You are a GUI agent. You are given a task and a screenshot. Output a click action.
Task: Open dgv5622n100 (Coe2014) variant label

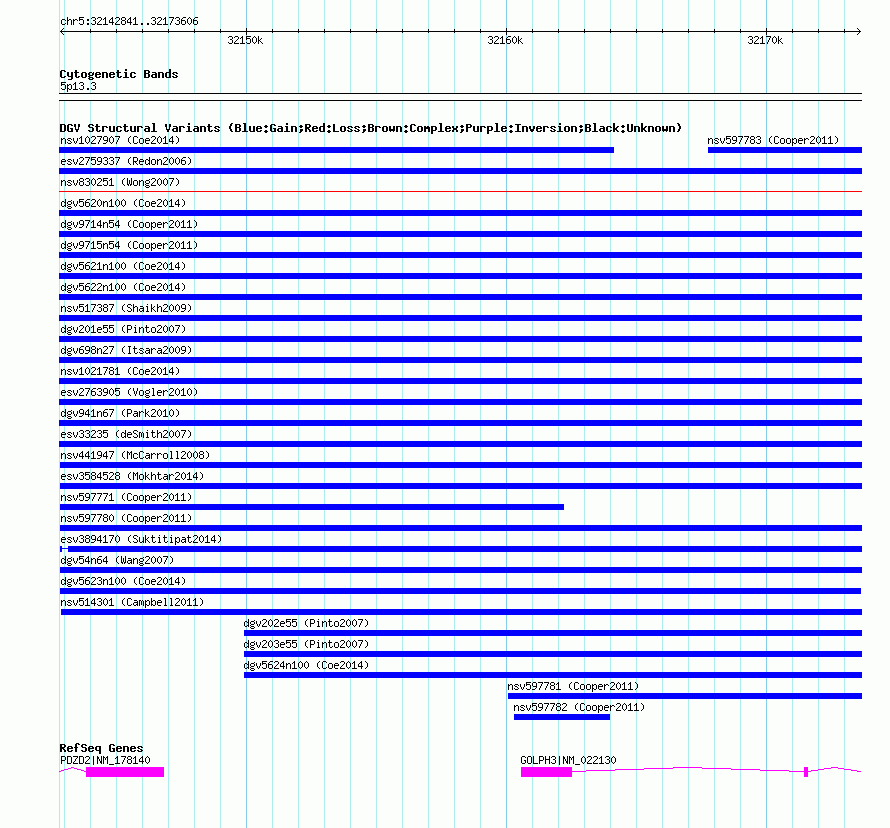123,287
